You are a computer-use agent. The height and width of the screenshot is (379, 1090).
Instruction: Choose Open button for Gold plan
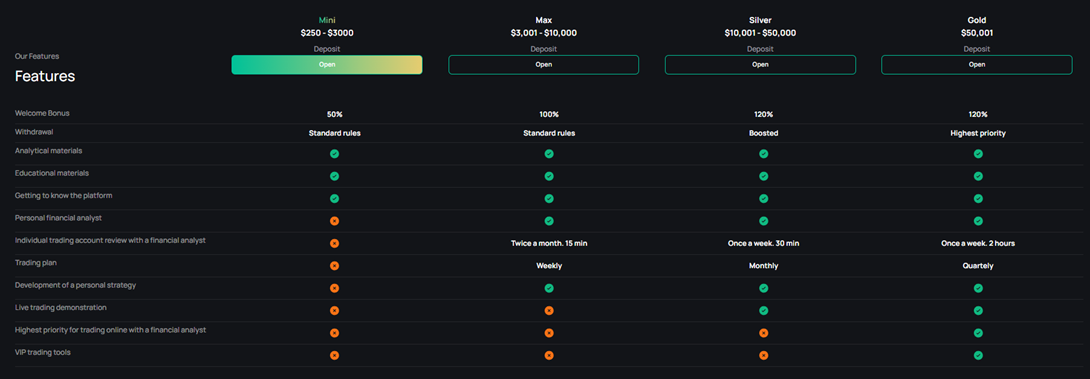pos(977,65)
